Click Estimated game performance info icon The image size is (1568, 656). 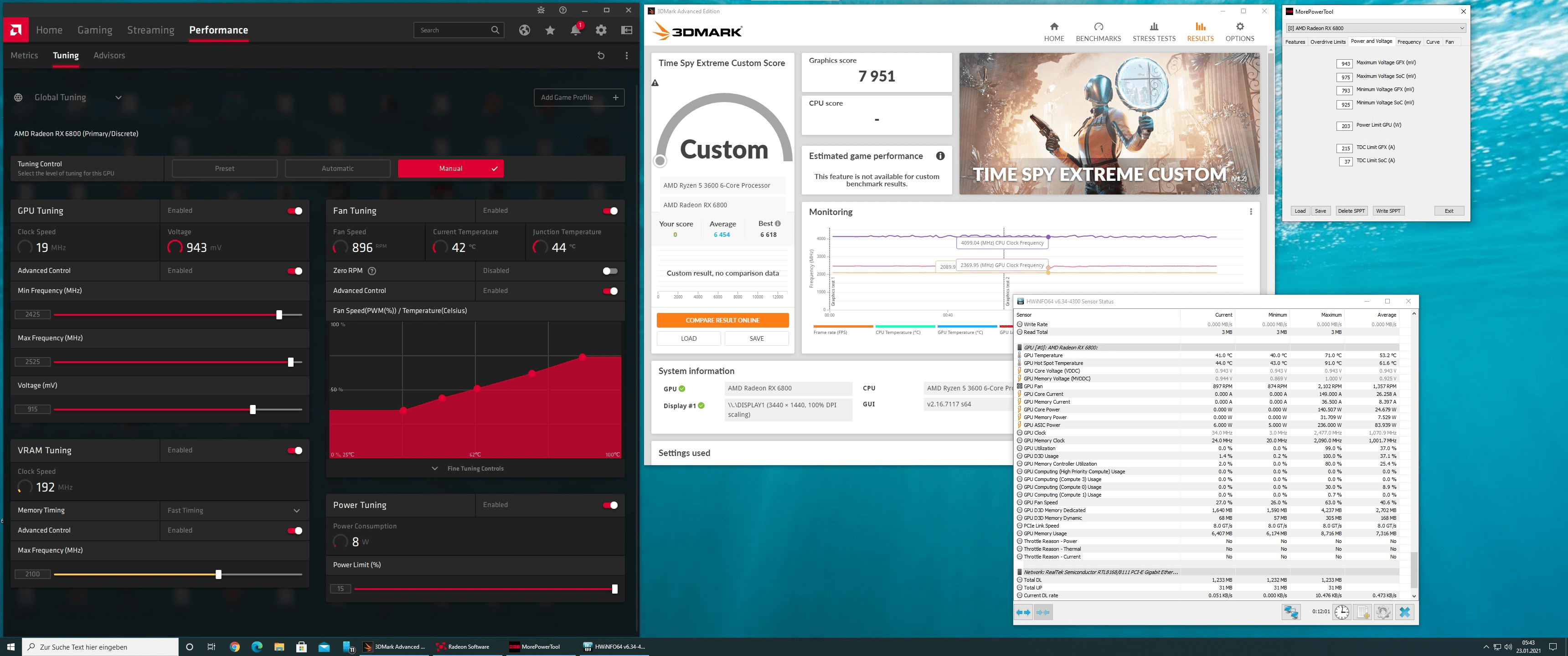tap(940, 156)
